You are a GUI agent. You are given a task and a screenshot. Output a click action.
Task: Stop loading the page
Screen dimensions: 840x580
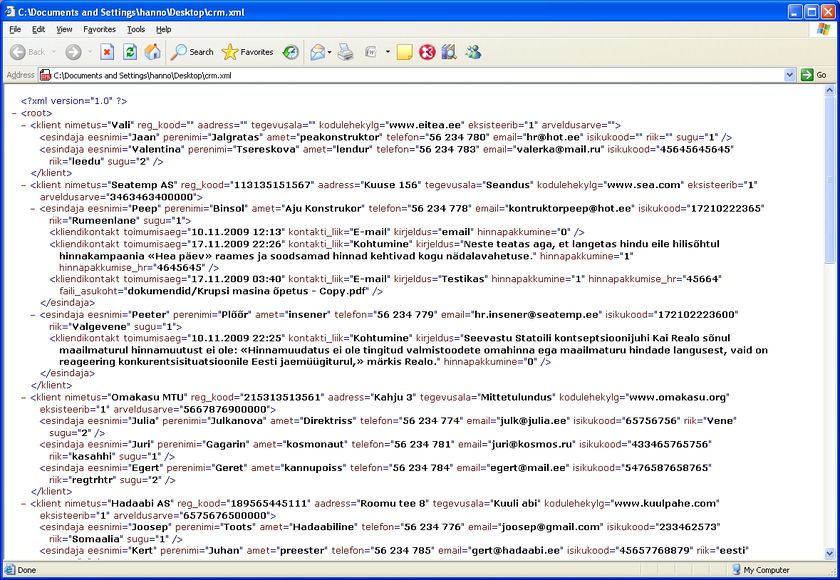(x=107, y=52)
